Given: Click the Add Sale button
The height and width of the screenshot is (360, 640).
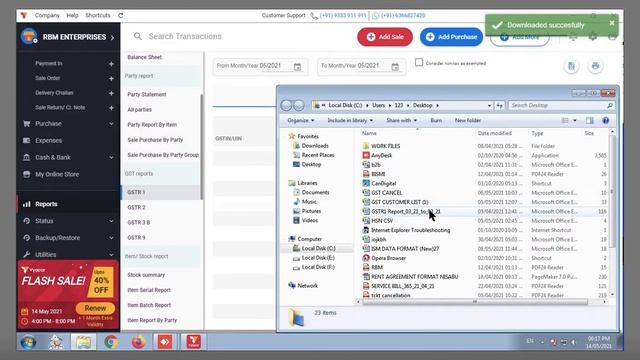Looking at the screenshot, I should tap(384, 37).
